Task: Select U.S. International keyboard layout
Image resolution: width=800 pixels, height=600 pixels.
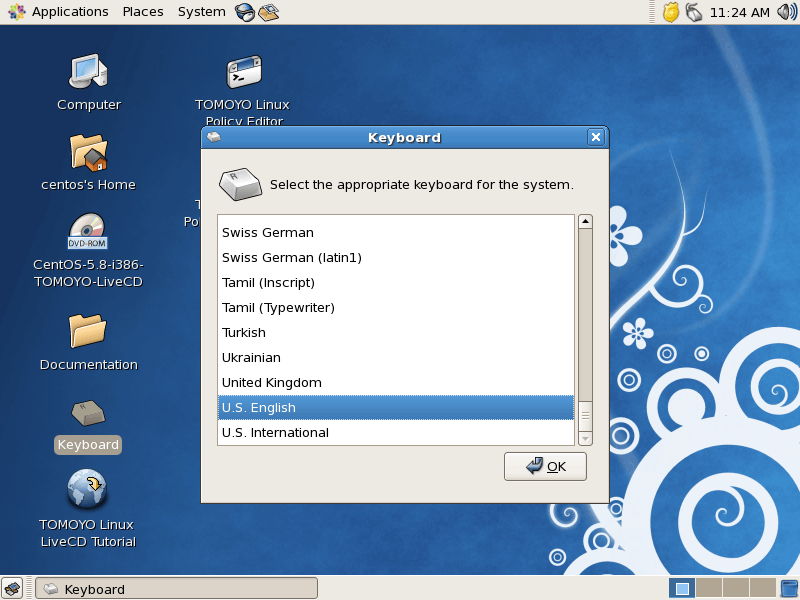Action: [x=396, y=433]
